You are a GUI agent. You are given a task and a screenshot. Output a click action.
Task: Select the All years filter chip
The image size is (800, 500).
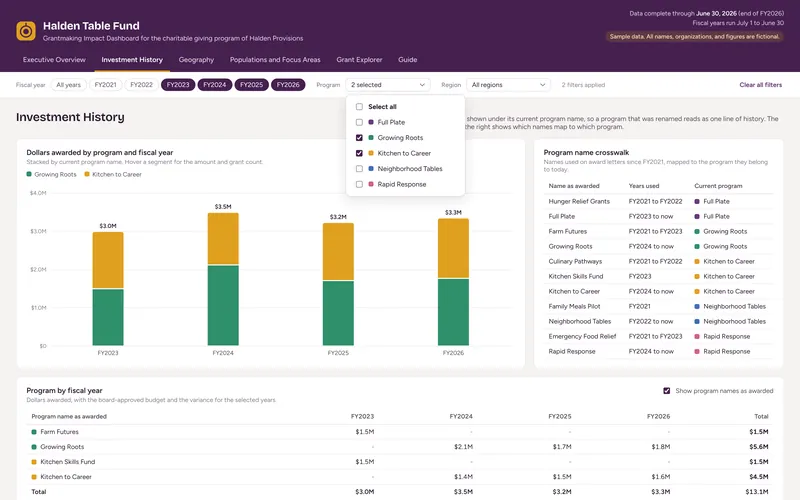click(x=68, y=85)
